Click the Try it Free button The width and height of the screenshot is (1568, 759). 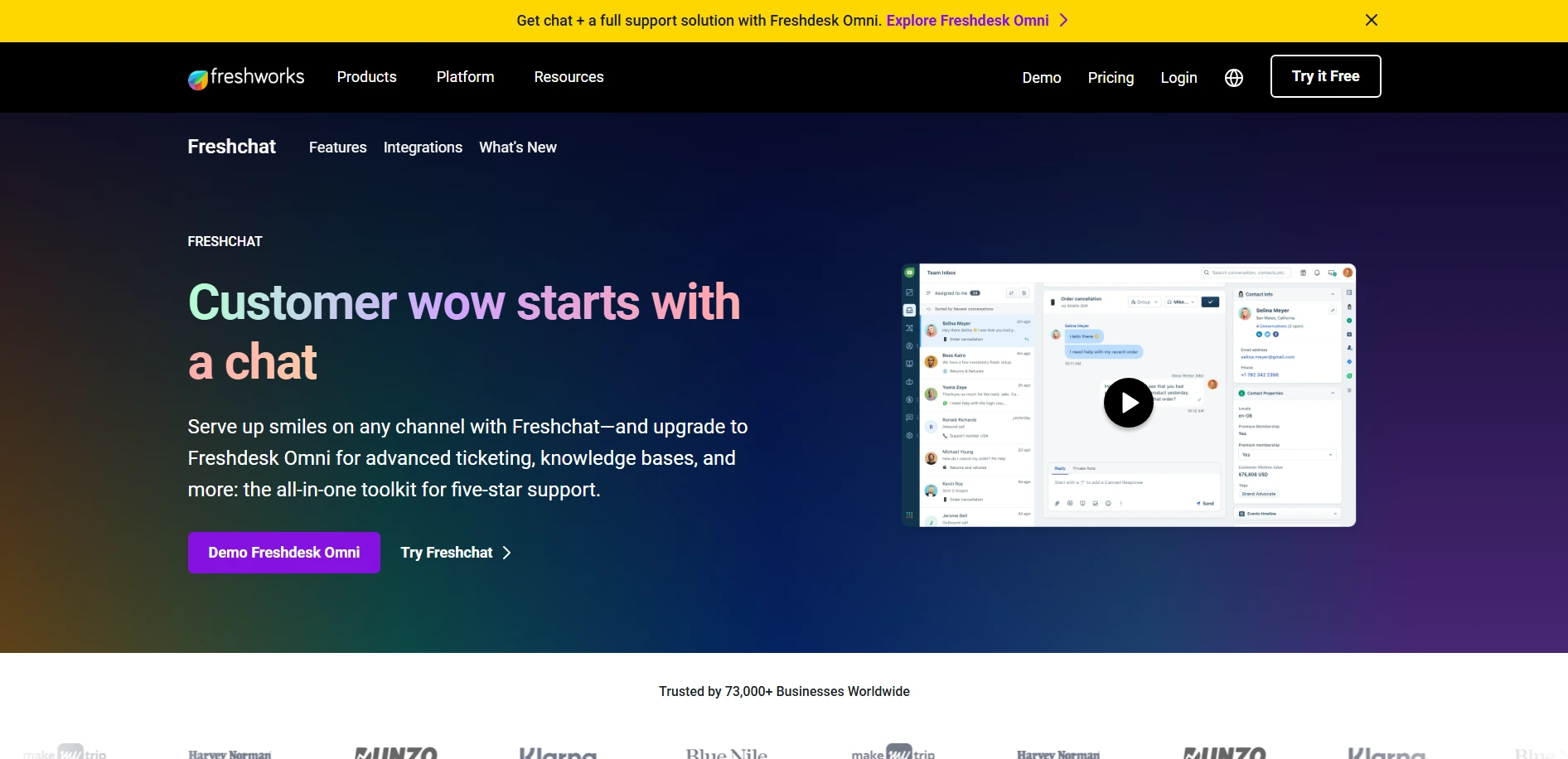pyautogui.click(x=1325, y=76)
